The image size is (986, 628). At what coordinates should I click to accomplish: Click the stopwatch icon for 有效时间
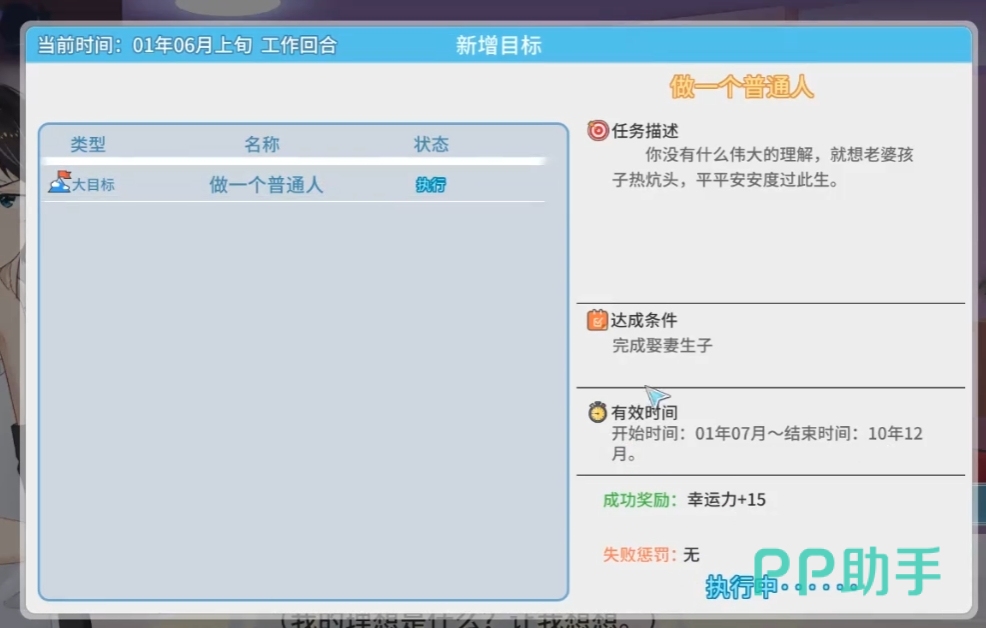597,412
